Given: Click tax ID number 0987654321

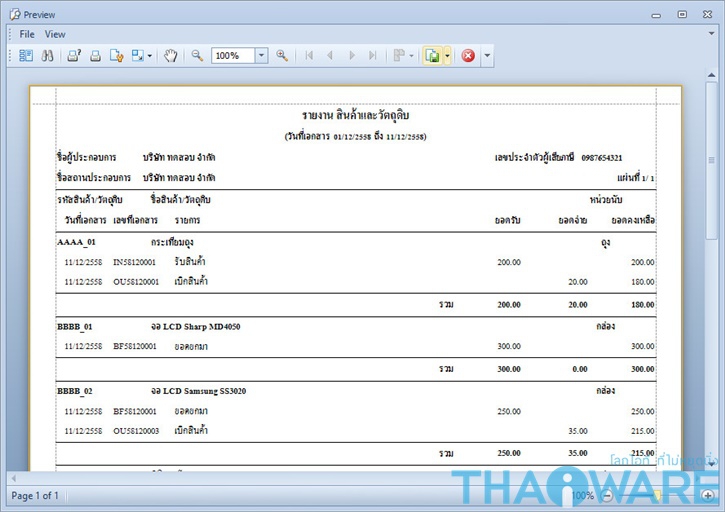Looking at the screenshot, I should [602, 158].
